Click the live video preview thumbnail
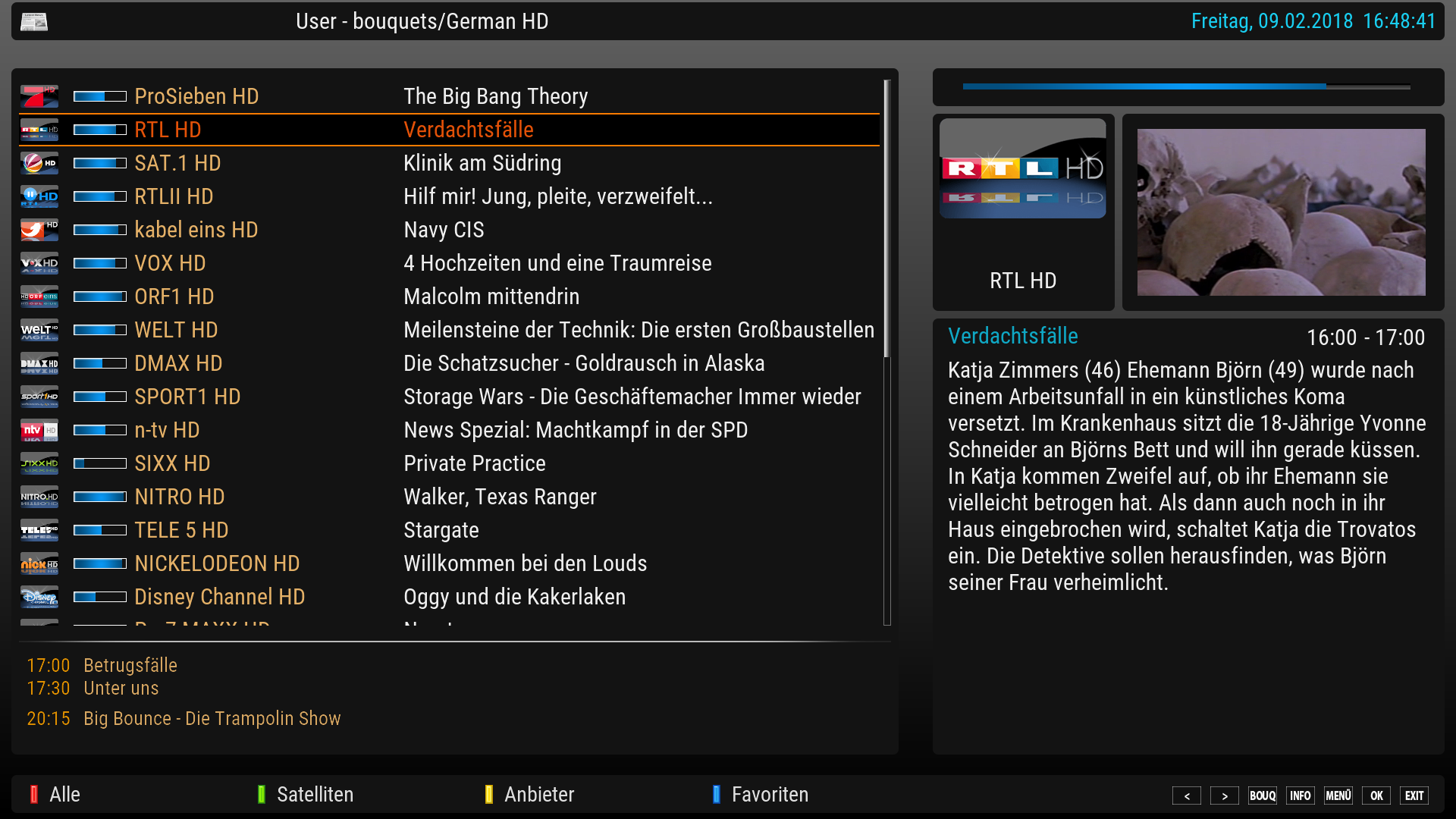Image resolution: width=1456 pixels, height=819 pixels. pyautogui.click(x=1281, y=212)
